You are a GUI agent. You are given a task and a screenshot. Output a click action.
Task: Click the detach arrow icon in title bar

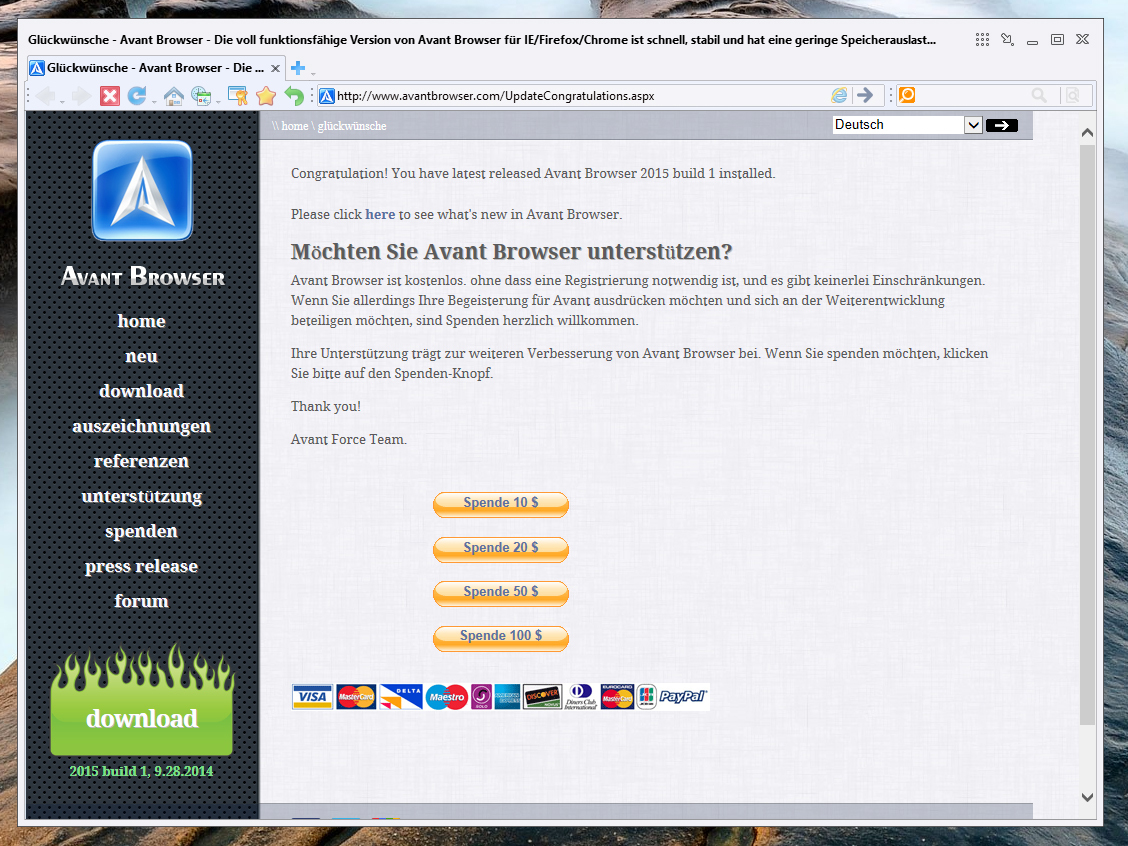[x=1007, y=40]
